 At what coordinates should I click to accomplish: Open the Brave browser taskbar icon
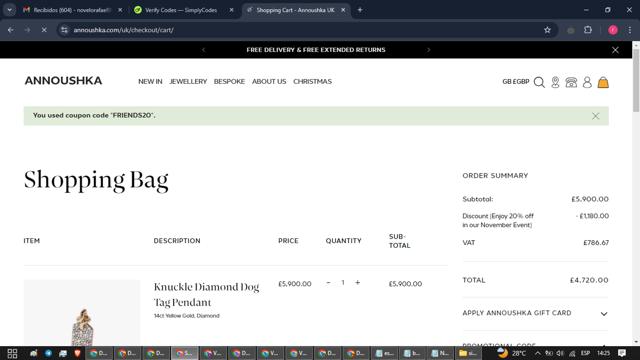pos(77,353)
